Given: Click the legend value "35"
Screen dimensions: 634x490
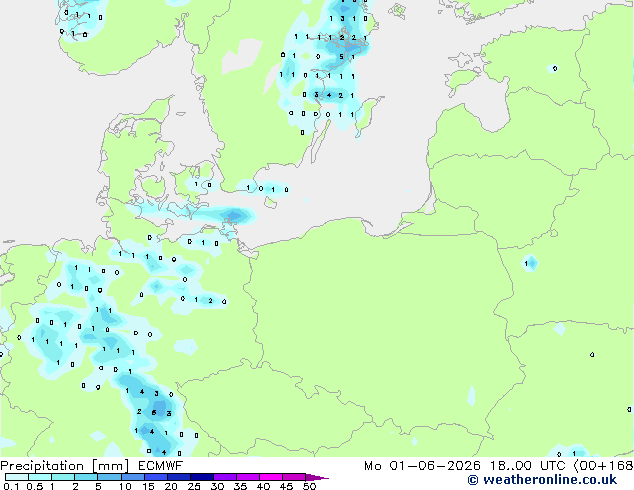Looking at the screenshot, I should (x=240, y=486).
